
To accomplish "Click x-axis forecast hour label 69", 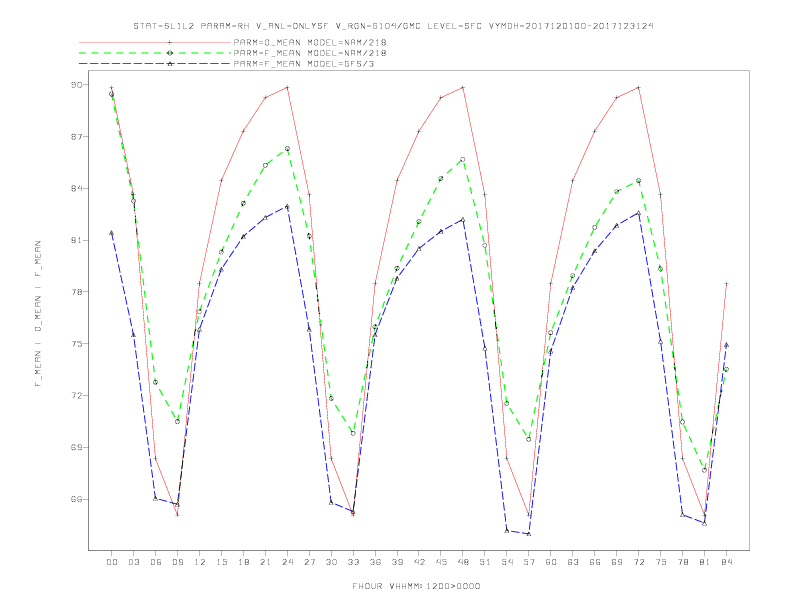I will [x=617, y=562].
